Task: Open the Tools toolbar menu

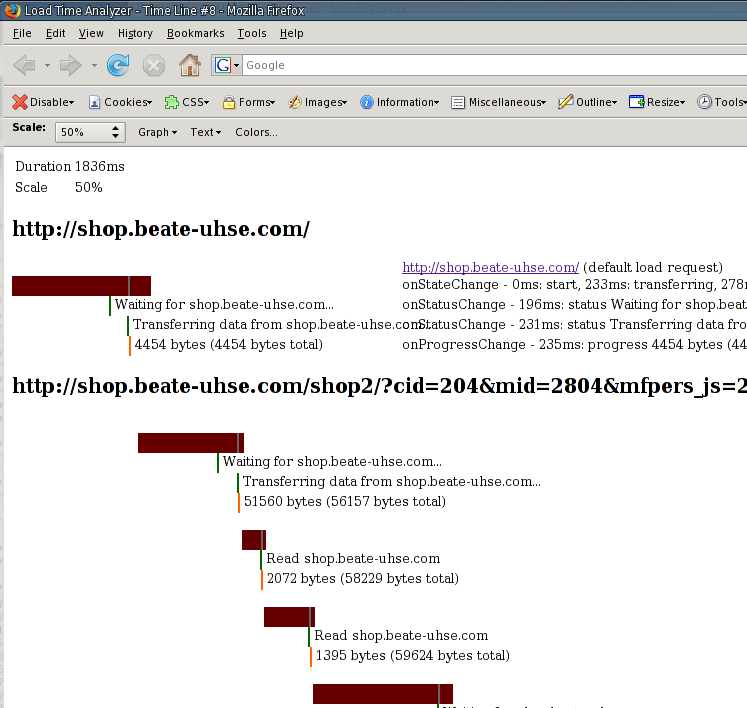Action: (x=722, y=102)
